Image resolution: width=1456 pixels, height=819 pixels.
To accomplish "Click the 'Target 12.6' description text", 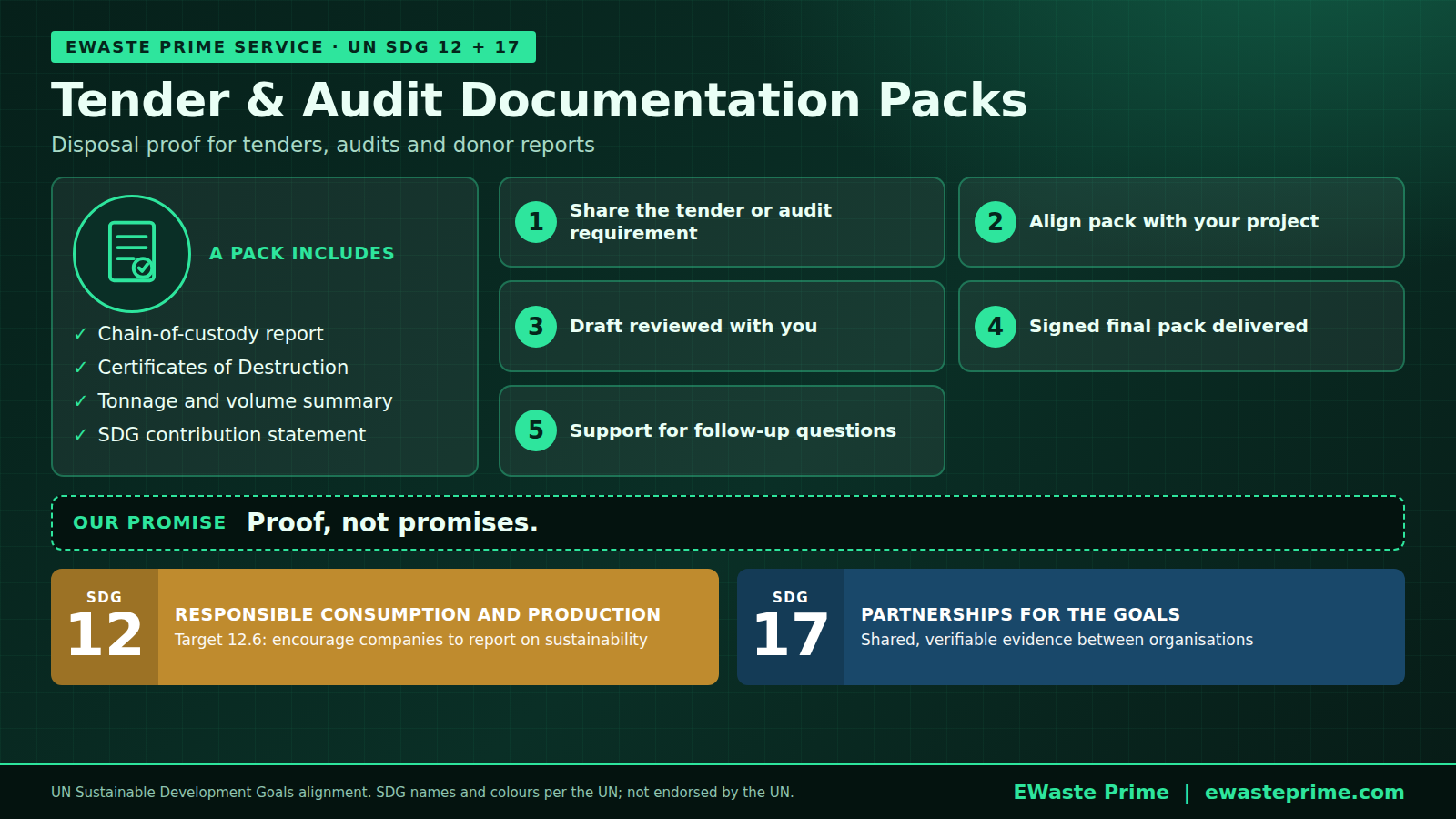I will (411, 640).
